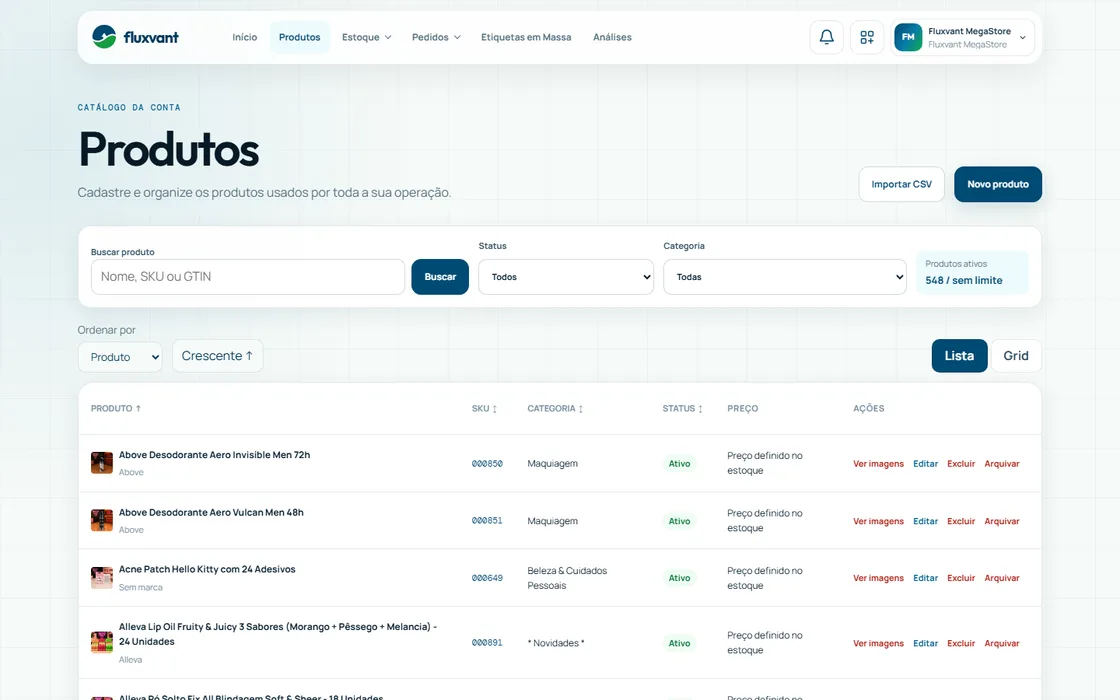Go to Início in the navigation
This screenshot has width=1120, height=700.
tap(244, 37)
